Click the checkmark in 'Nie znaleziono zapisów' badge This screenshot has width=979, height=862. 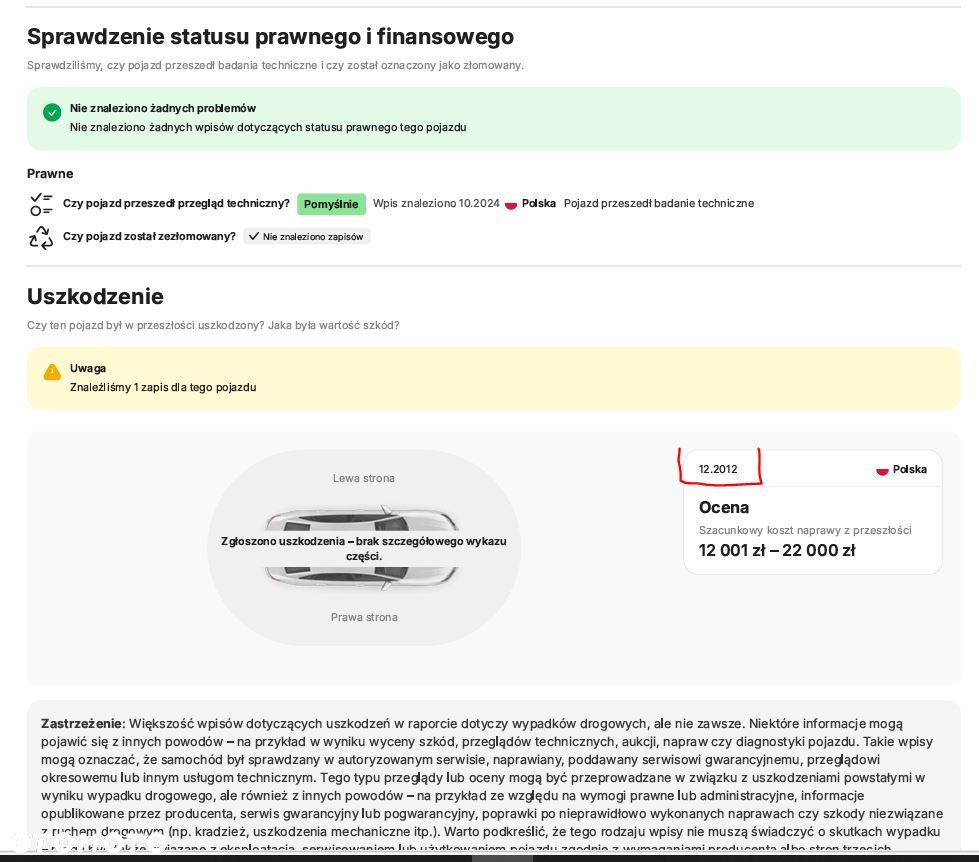click(x=254, y=237)
